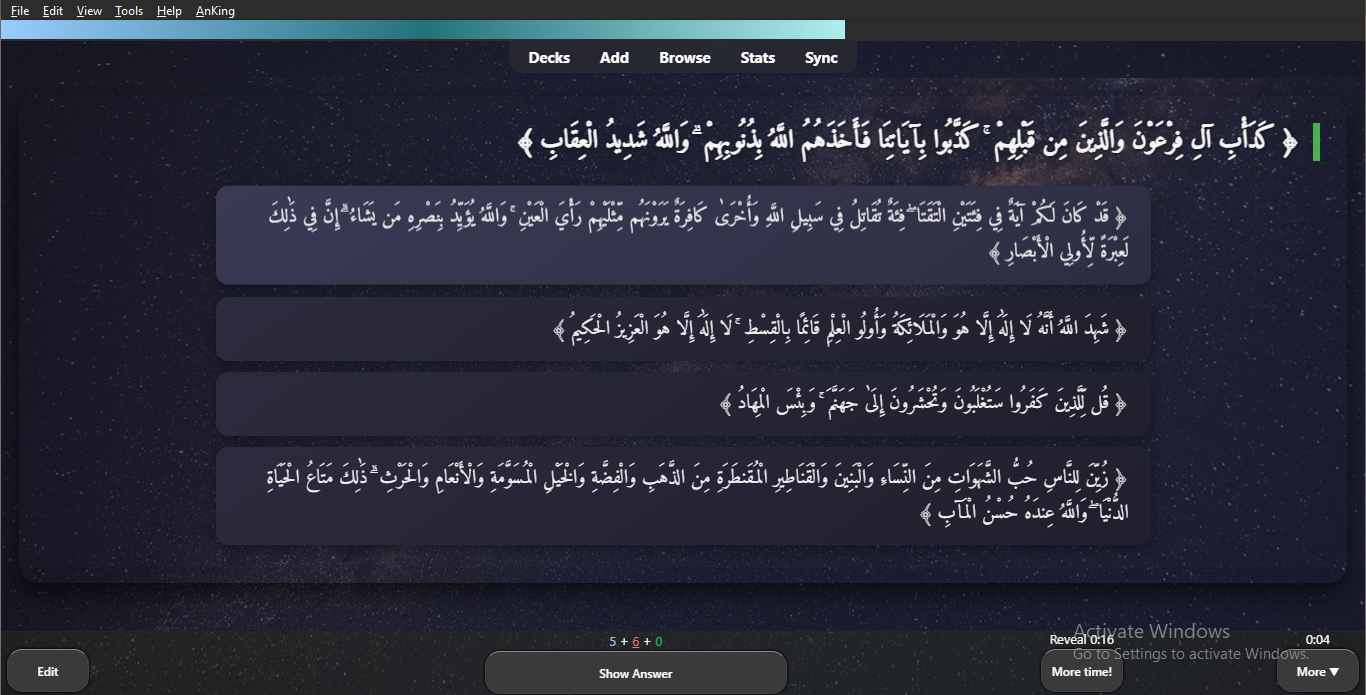Go to the Decks screen
The height and width of the screenshot is (695, 1366).
click(x=549, y=58)
